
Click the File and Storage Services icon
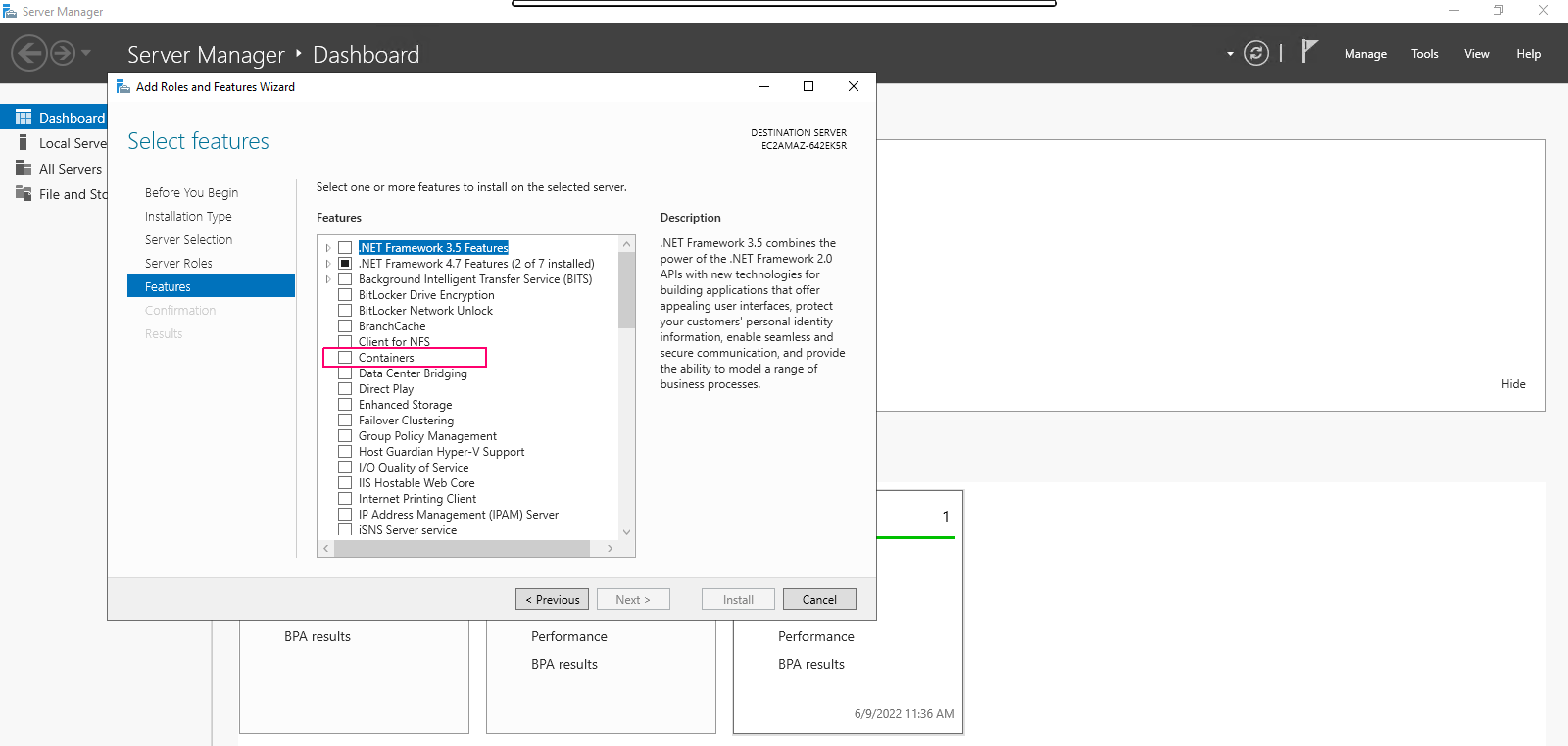click(24, 193)
